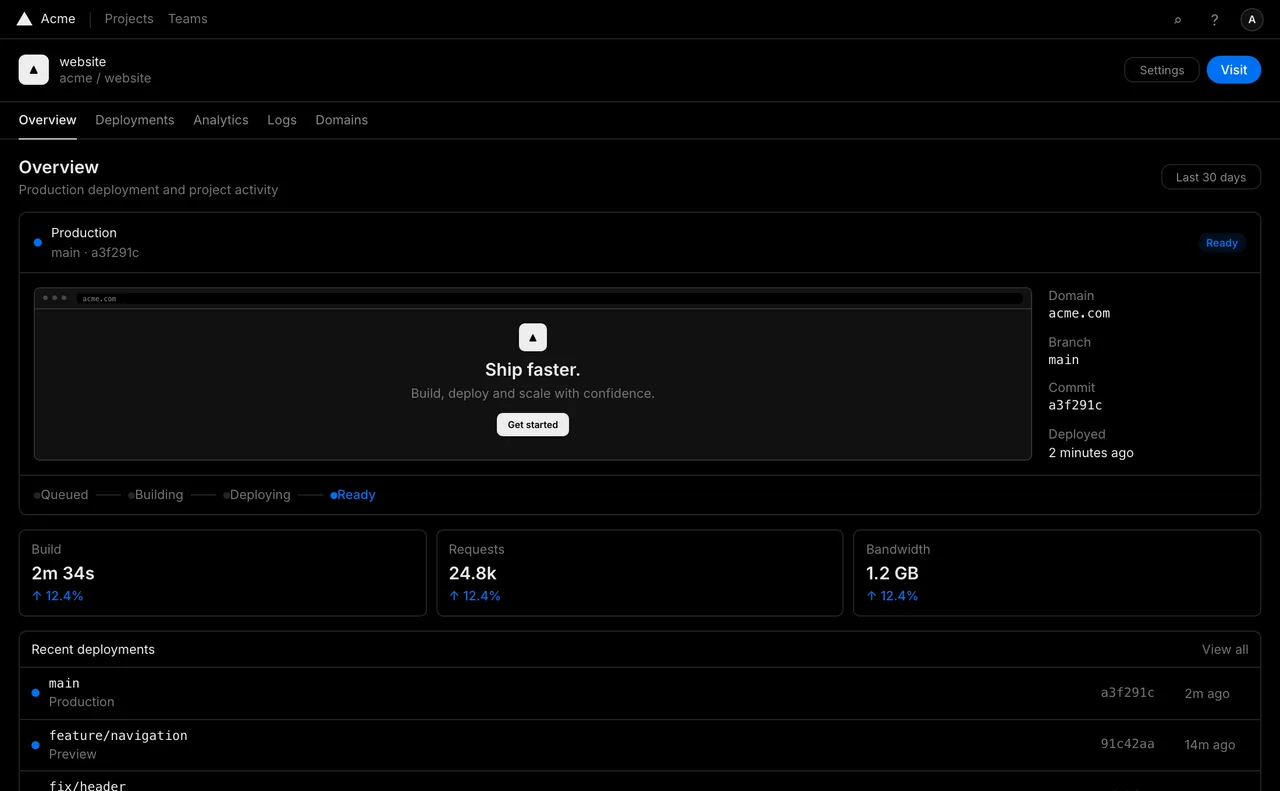Viewport: 1280px width, 791px height.
Task: Click the 2m 34s build time value
Action: click(63, 573)
